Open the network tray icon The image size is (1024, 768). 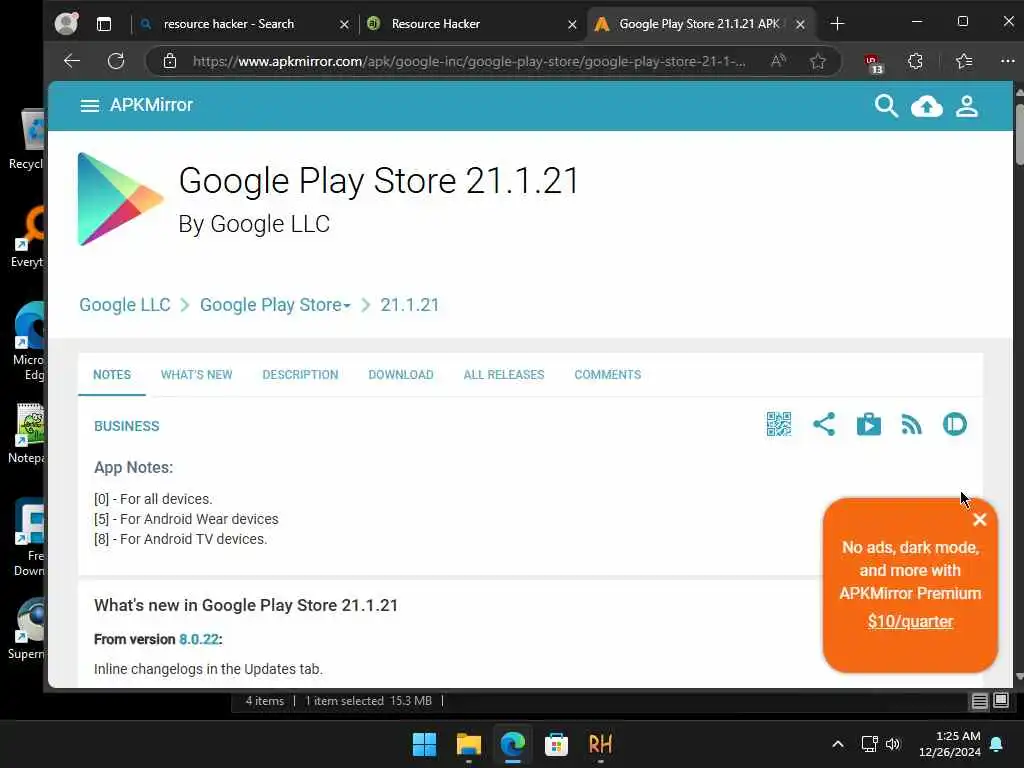click(x=869, y=744)
